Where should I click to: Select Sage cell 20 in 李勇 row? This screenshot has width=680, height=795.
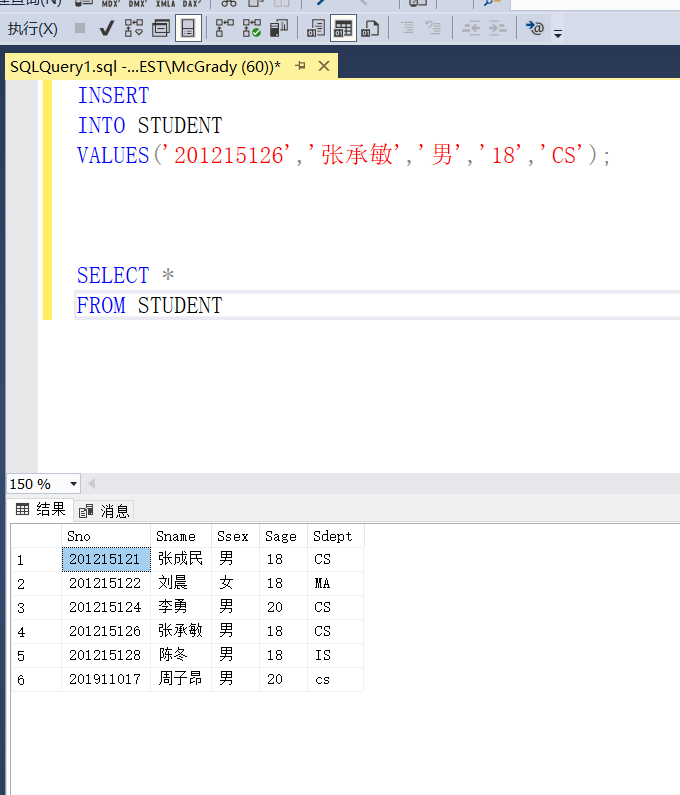[x=283, y=607]
